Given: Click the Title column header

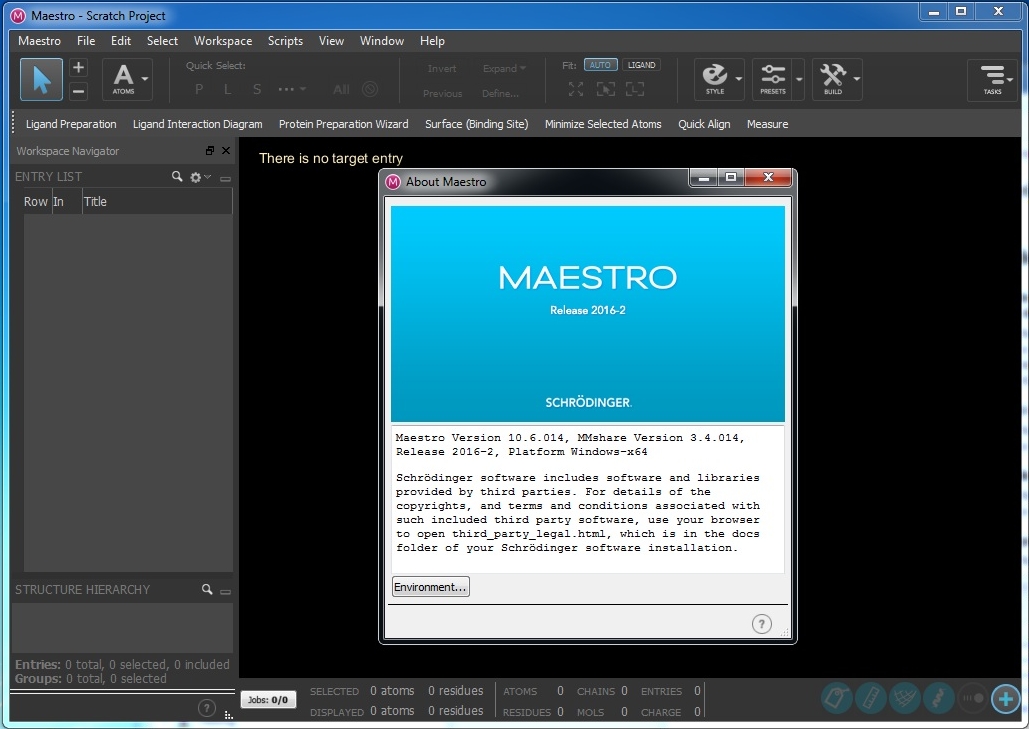Looking at the screenshot, I should click(x=156, y=201).
